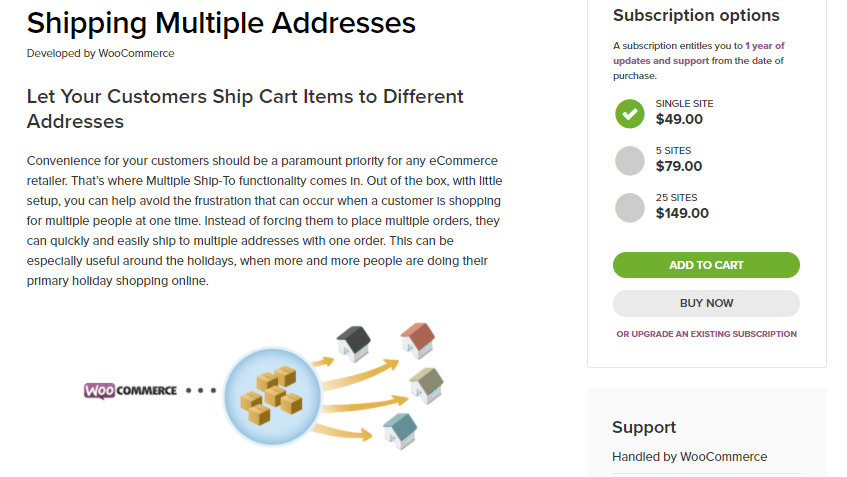The width and height of the screenshot is (847, 477).
Task: Click the green Add to Cart button
Action: [x=706, y=265]
